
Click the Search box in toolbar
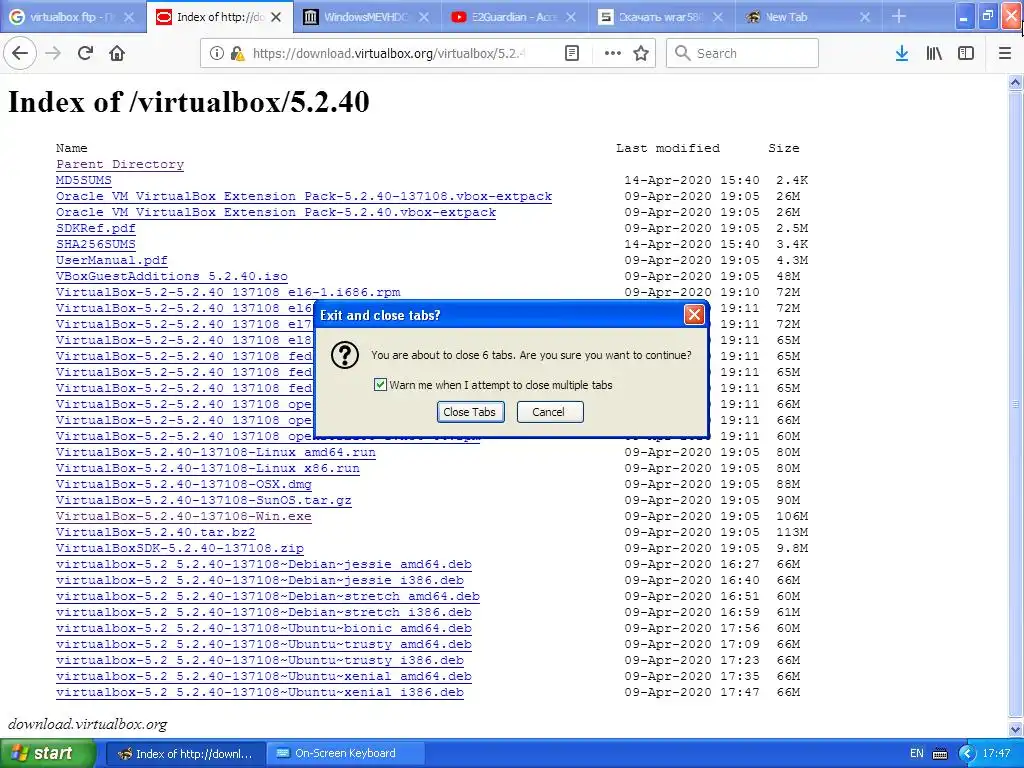click(x=742, y=54)
